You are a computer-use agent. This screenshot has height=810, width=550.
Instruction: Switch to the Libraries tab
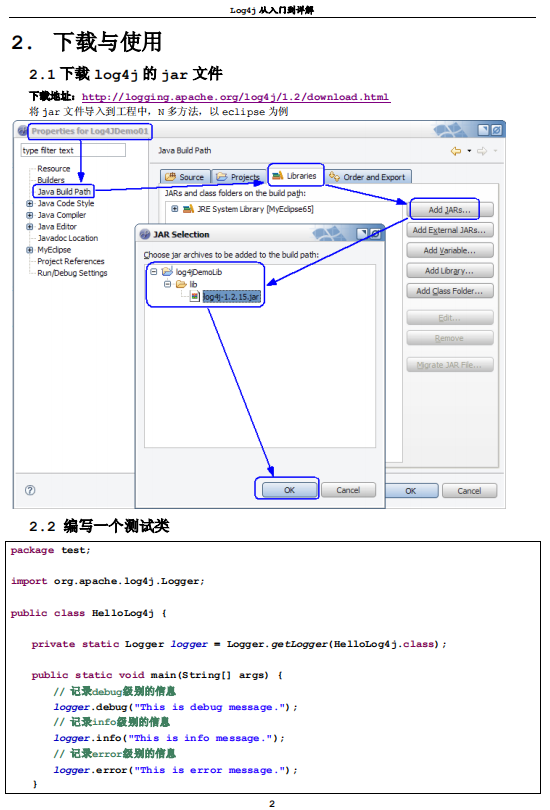[x=295, y=176]
